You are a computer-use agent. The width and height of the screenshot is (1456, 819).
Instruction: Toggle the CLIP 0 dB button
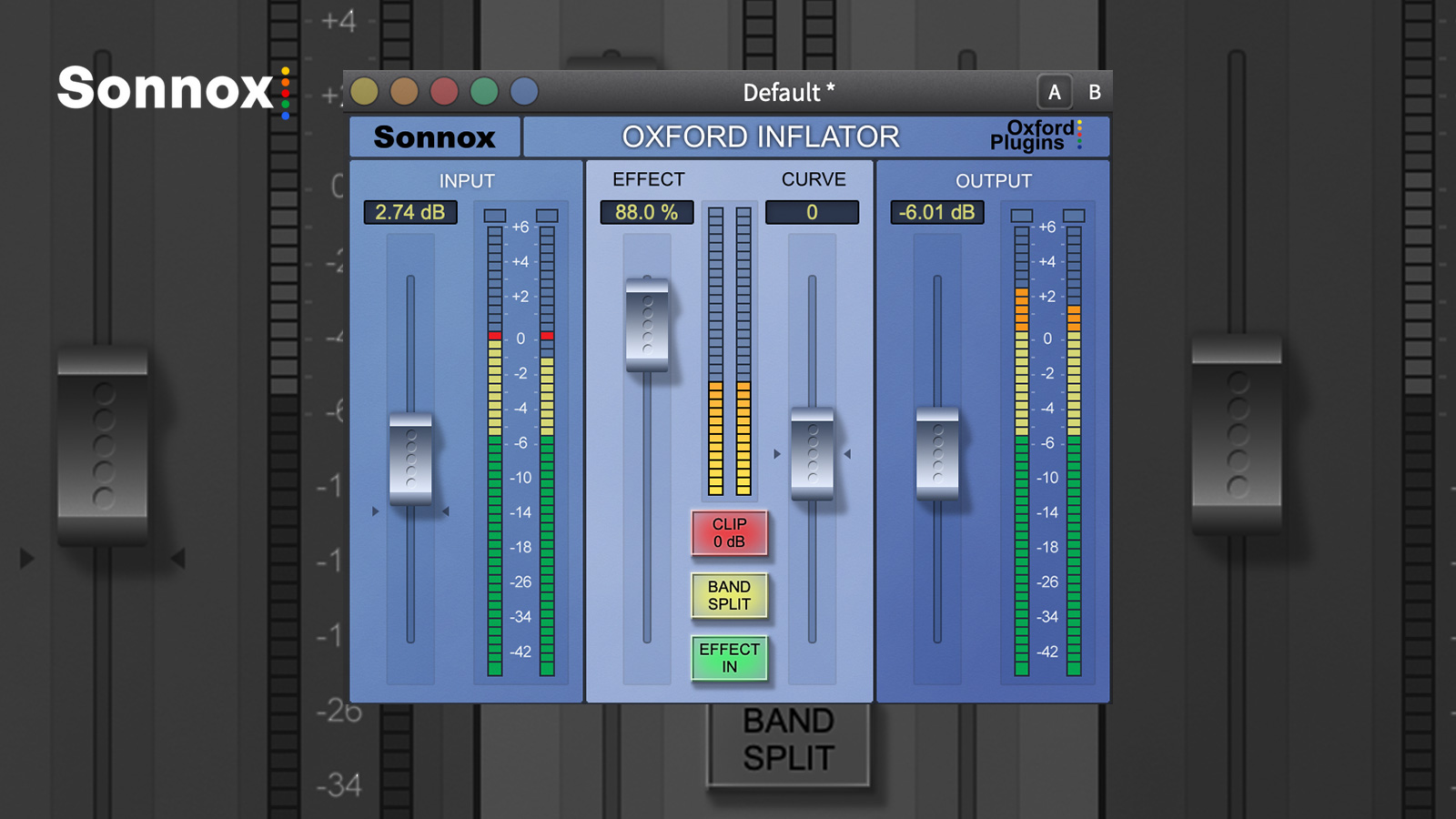pos(729,533)
